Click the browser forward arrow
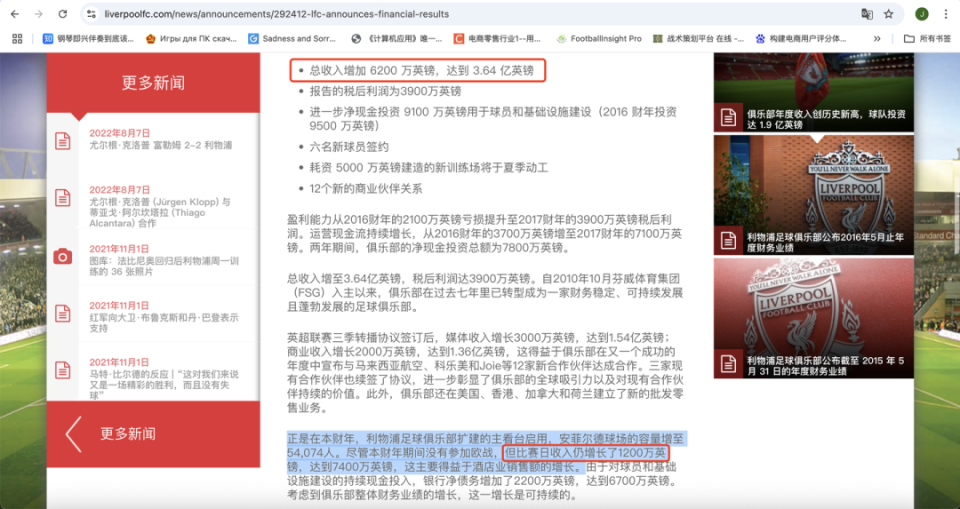960x509 pixels. [39, 13]
